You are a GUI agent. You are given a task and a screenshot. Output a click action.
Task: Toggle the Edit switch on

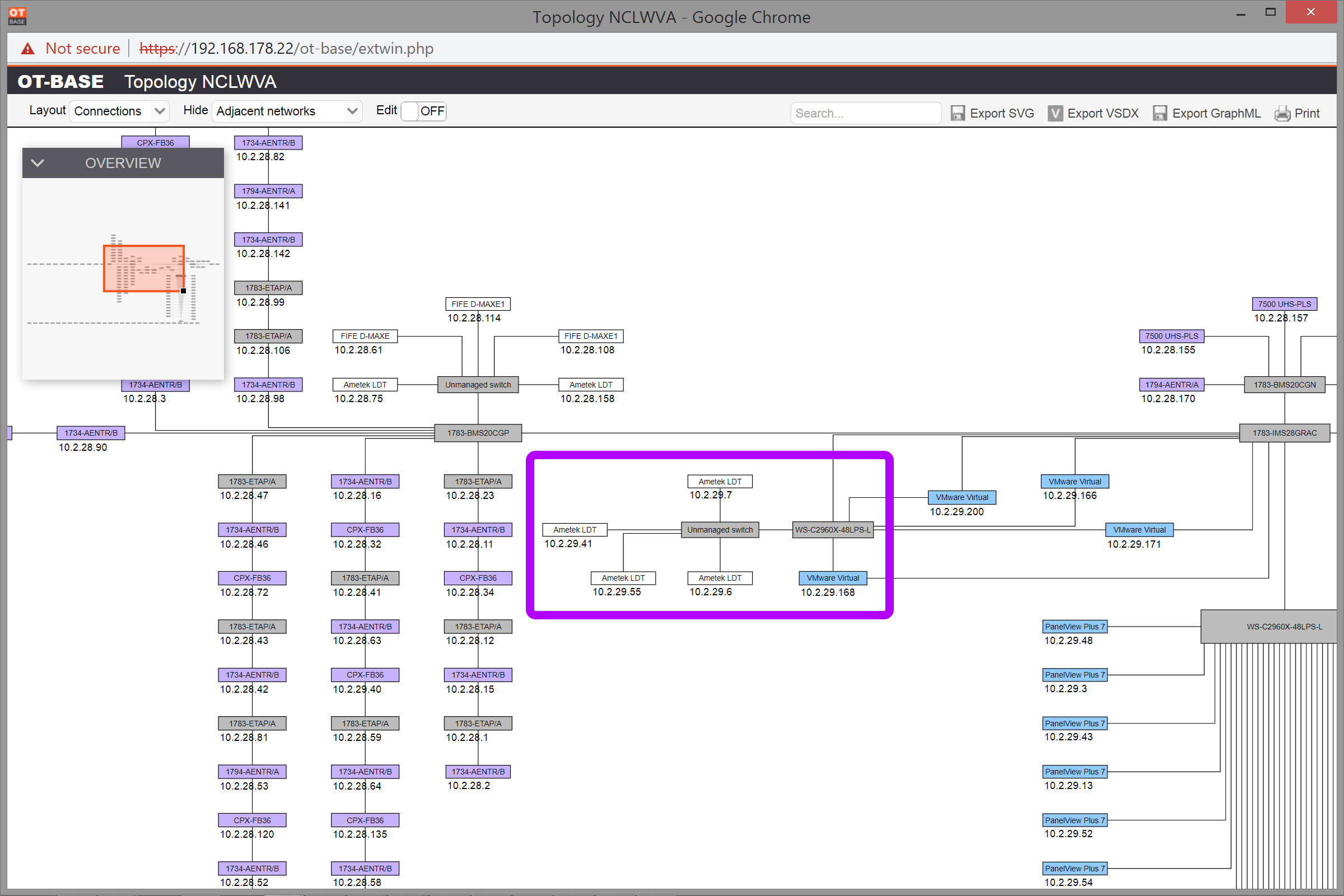click(x=423, y=111)
